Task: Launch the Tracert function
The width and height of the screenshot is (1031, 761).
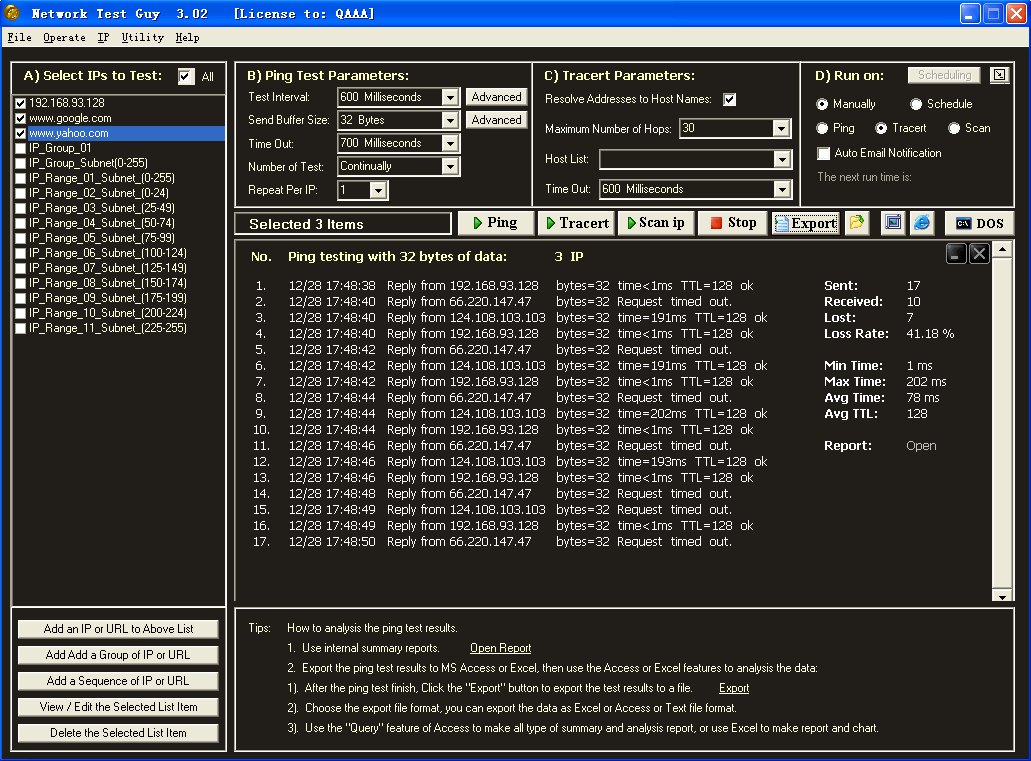Action: 576,223
